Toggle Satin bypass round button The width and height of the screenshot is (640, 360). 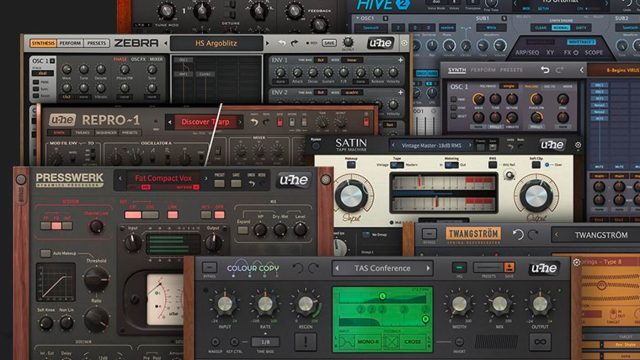tap(316, 146)
